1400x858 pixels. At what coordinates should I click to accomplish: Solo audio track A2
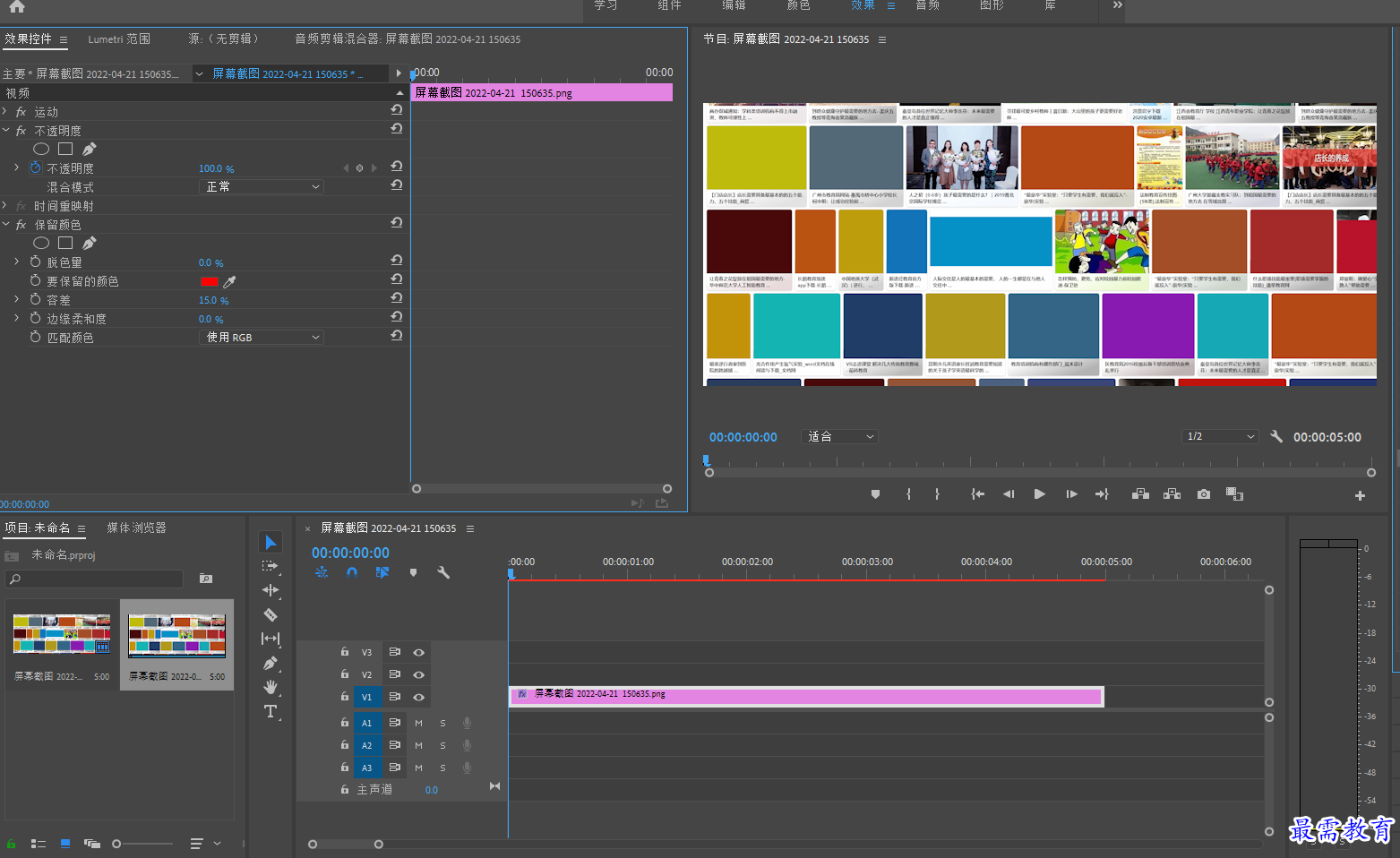pyautogui.click(x=442, y=745)
